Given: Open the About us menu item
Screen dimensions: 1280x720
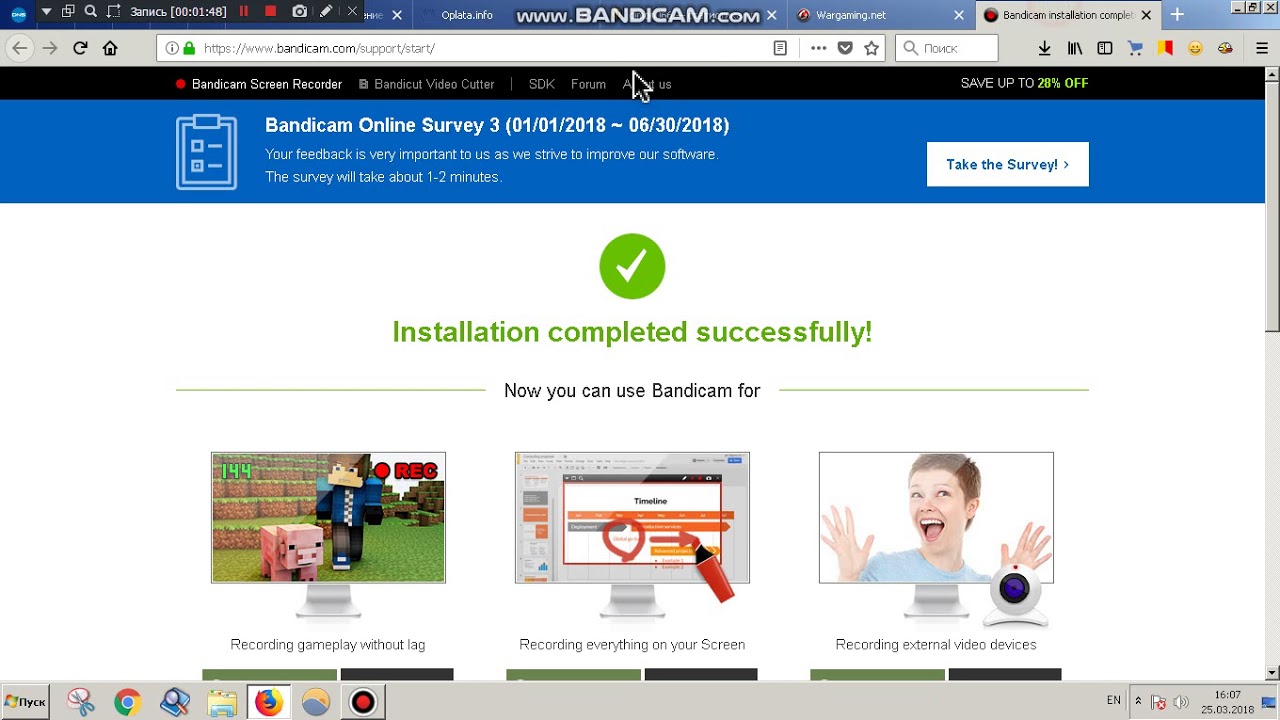Looking at the screenshot, I should (x=647, y=84).
